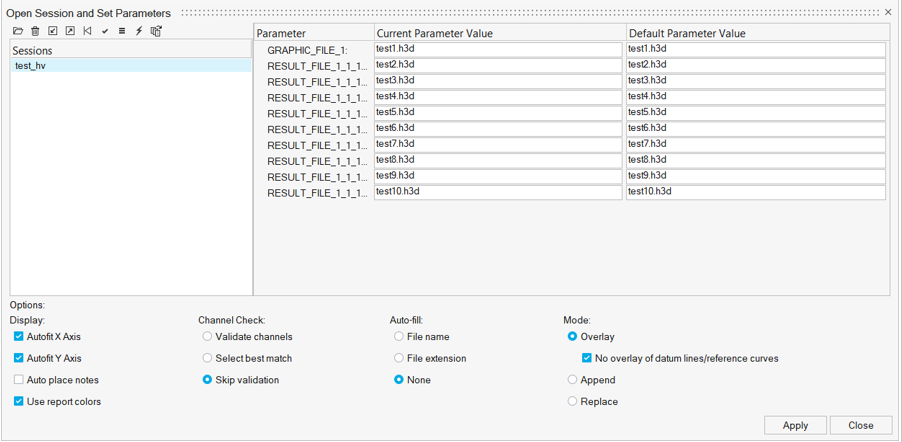Enable Auto place notes option

tap(19, 380)
